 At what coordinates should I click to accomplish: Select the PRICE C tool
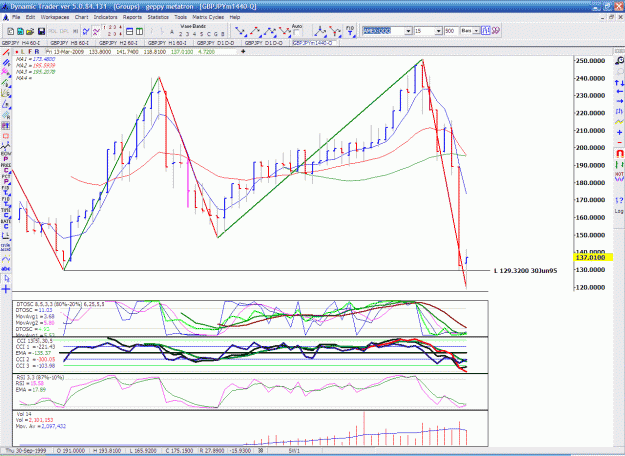[6, 168]
